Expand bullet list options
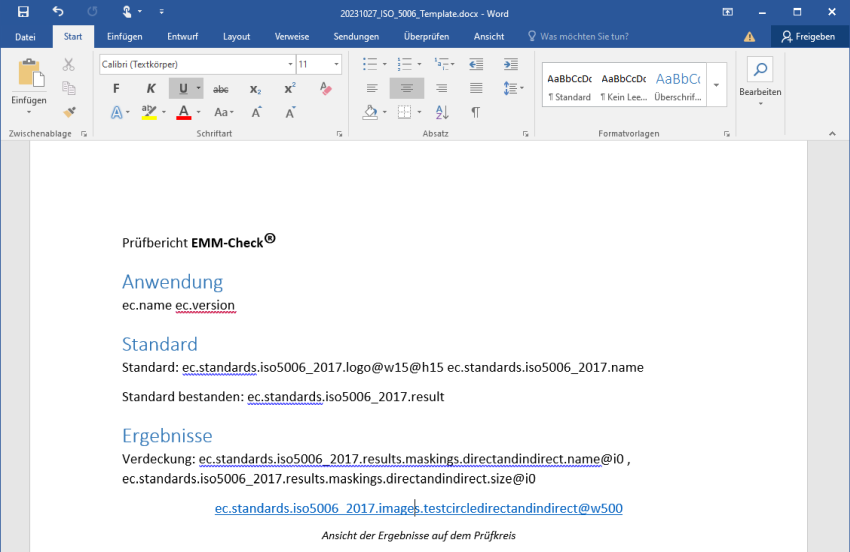Viewport: 850px width, 552px height. click(384, 64)
